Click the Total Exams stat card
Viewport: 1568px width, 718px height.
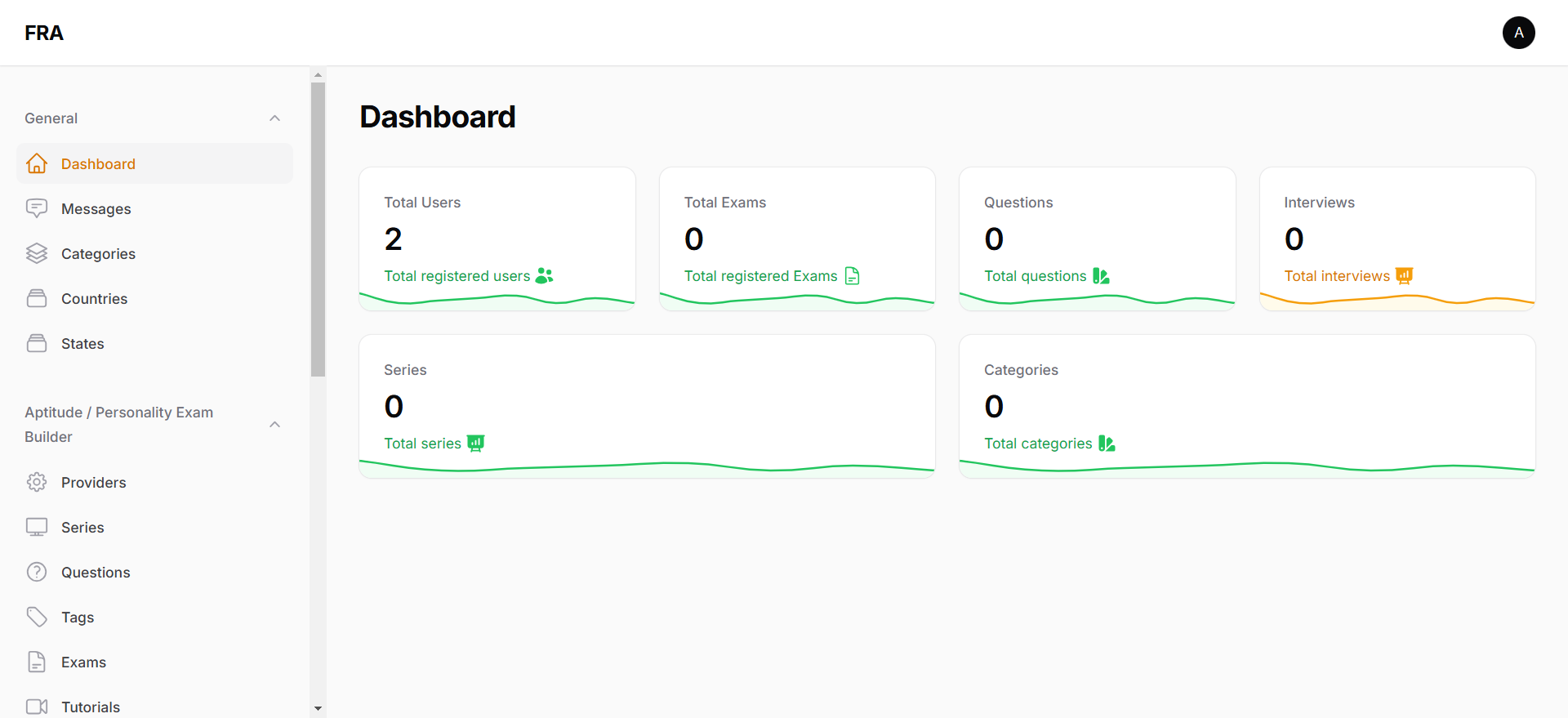click(796, 239)
